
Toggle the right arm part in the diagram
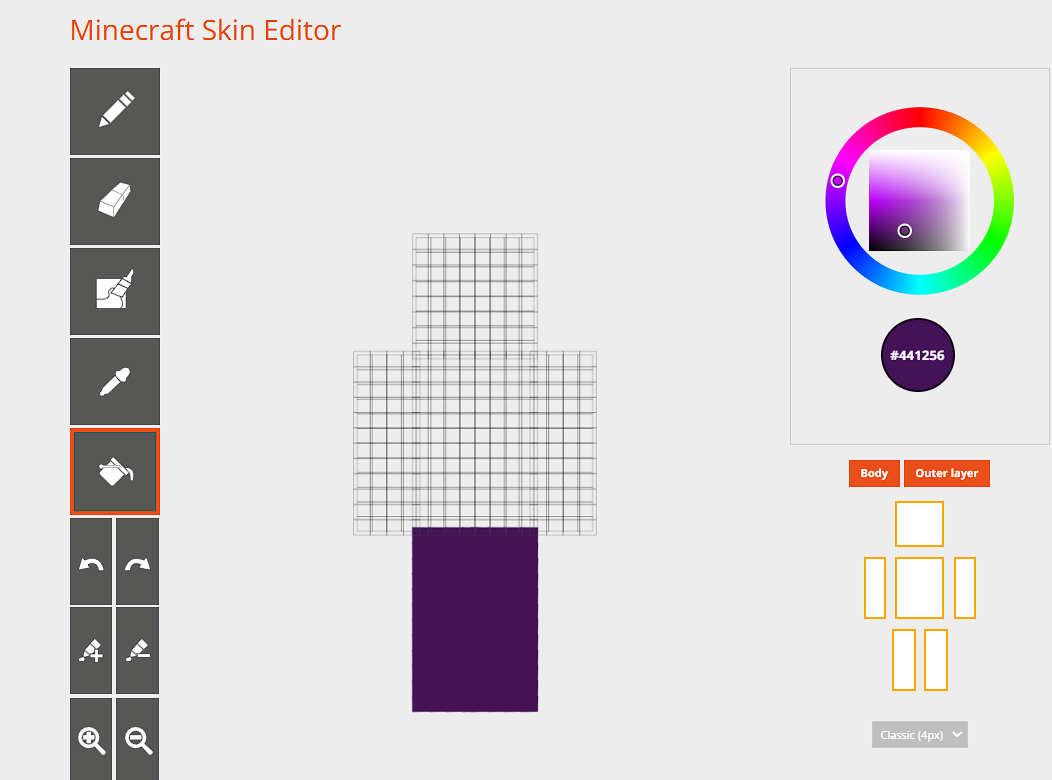point(965,588)
